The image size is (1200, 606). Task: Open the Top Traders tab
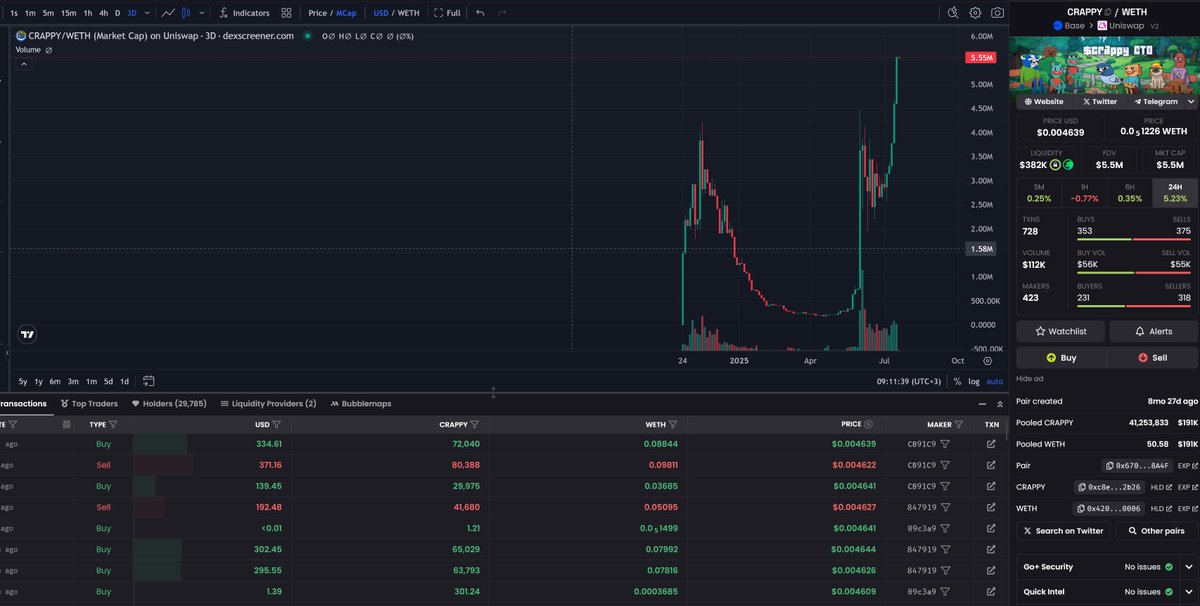(x=89, y=404)
